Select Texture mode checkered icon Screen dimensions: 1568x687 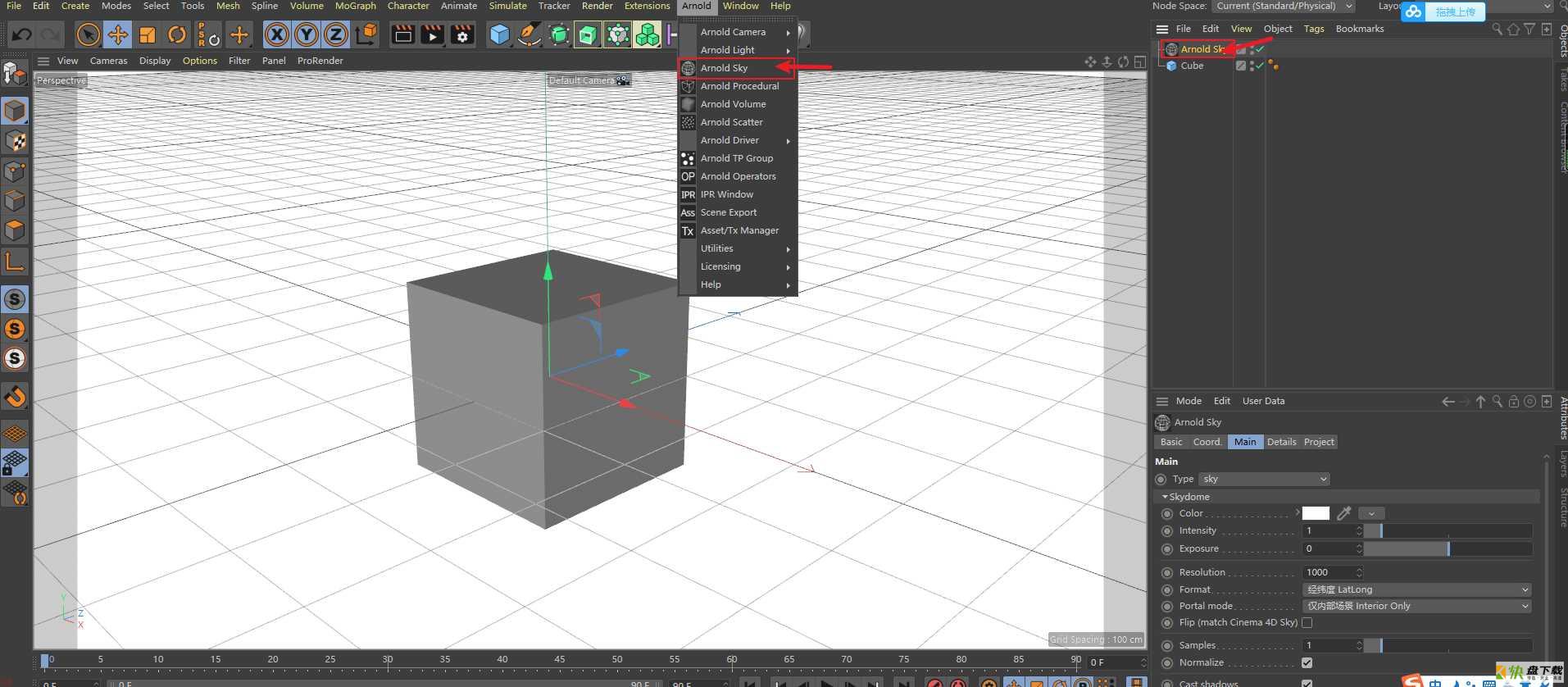point(15,141)
